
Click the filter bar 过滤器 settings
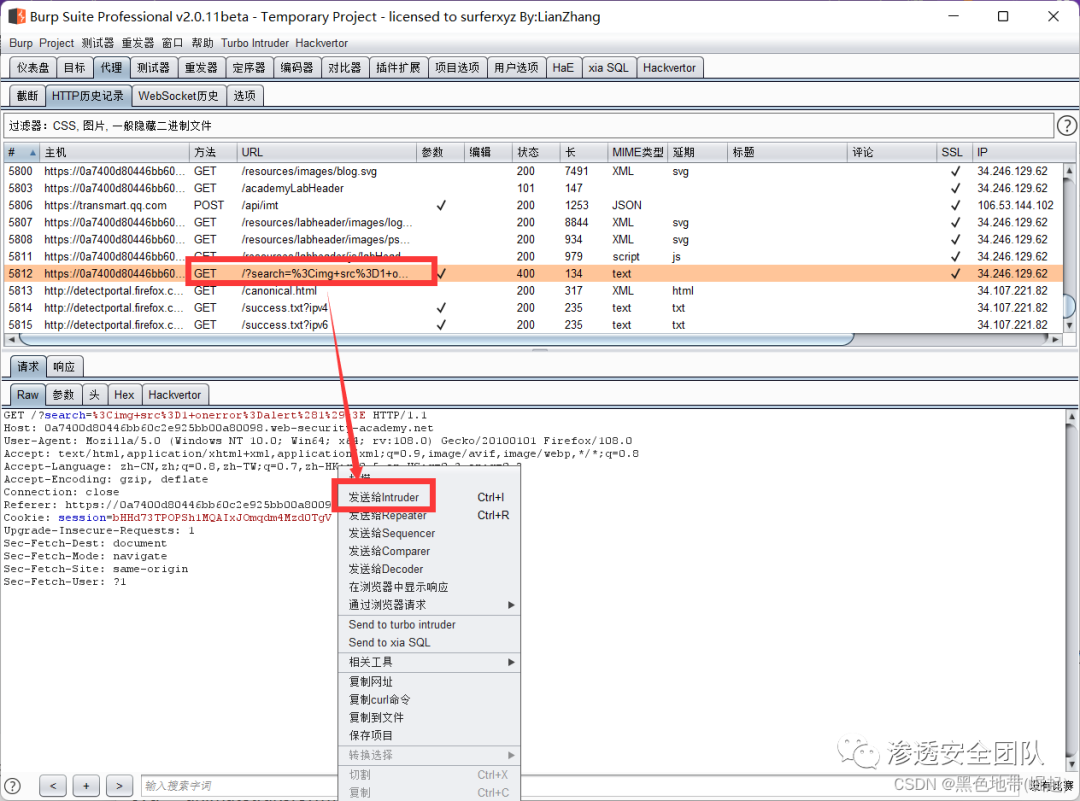[528, 125]
